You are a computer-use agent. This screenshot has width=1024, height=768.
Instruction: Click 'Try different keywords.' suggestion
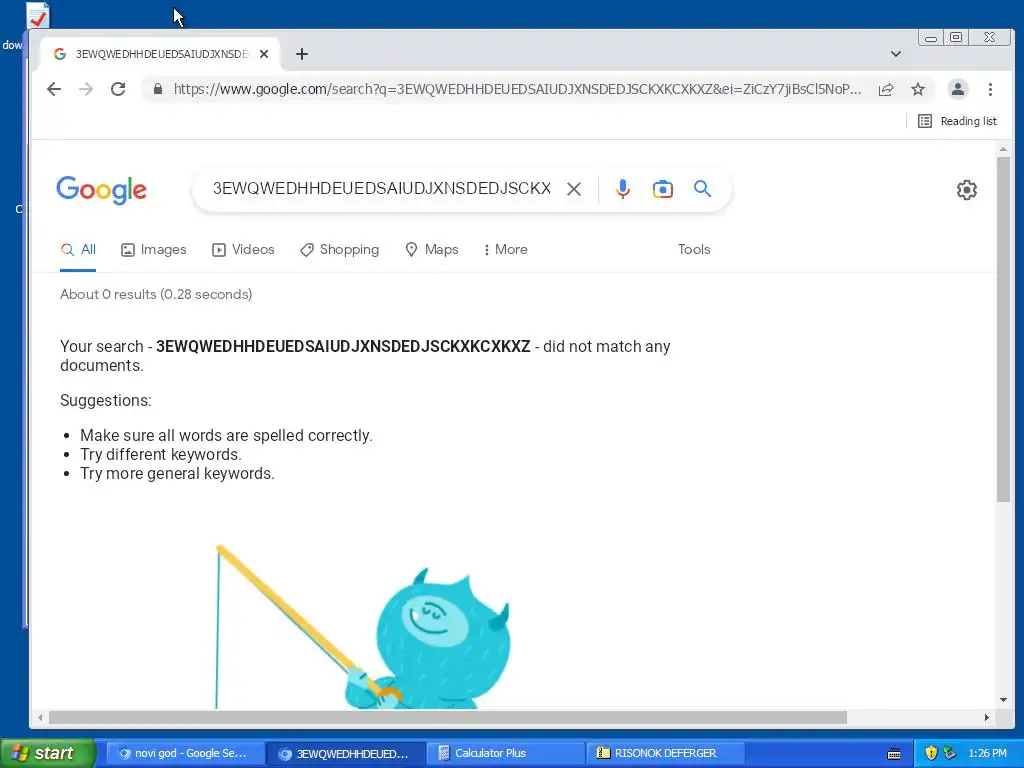click(x=161, y=455)
